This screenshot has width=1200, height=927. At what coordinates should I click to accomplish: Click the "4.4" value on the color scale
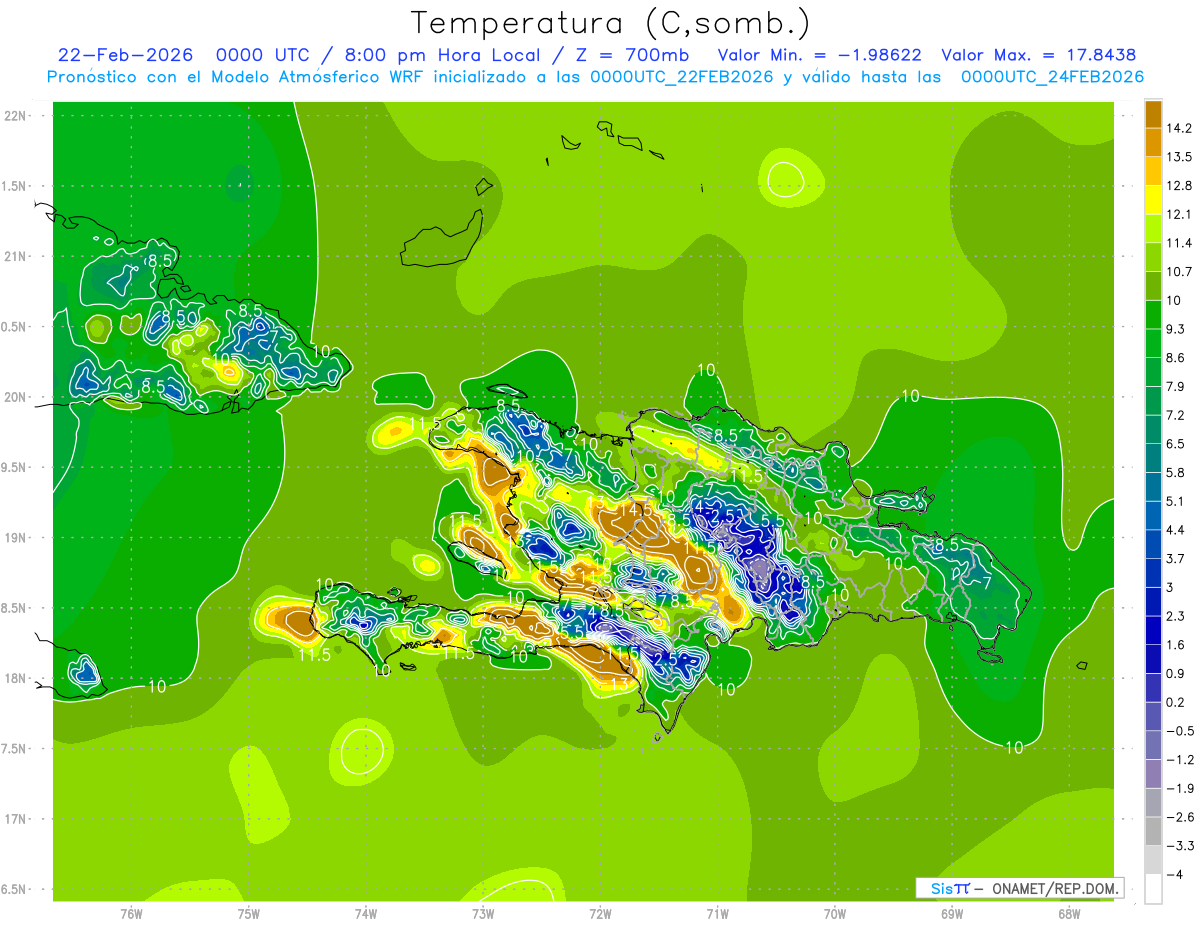[1176, 530]
